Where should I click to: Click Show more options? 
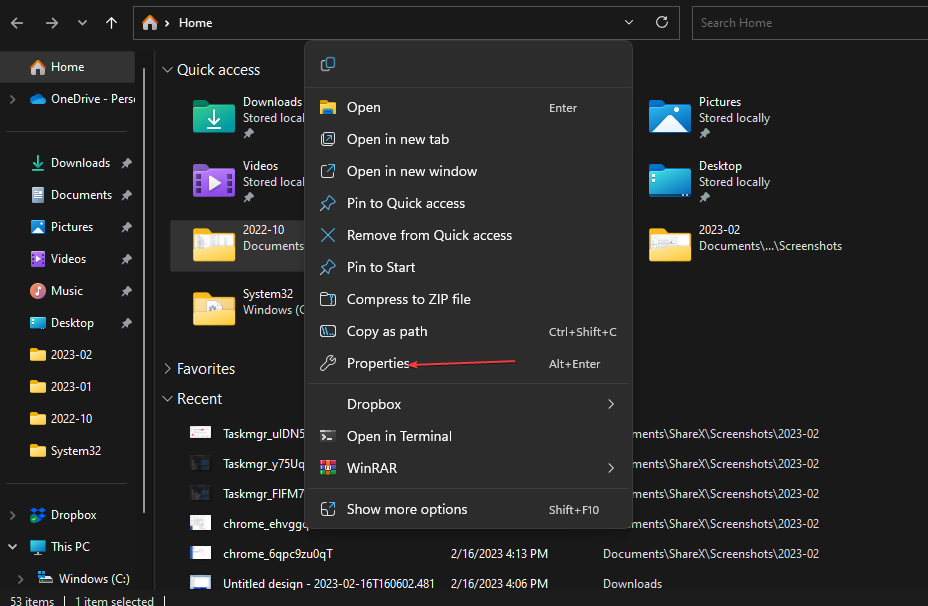(408, 509)
